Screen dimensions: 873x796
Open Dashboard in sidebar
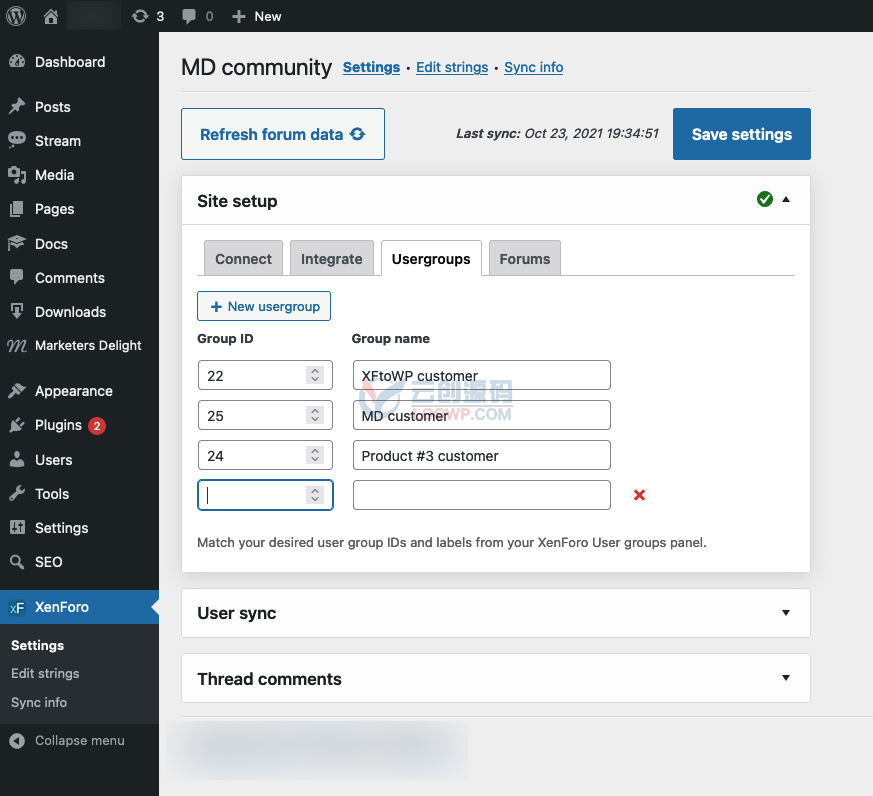pyautogui.click(x=70, y=62)
